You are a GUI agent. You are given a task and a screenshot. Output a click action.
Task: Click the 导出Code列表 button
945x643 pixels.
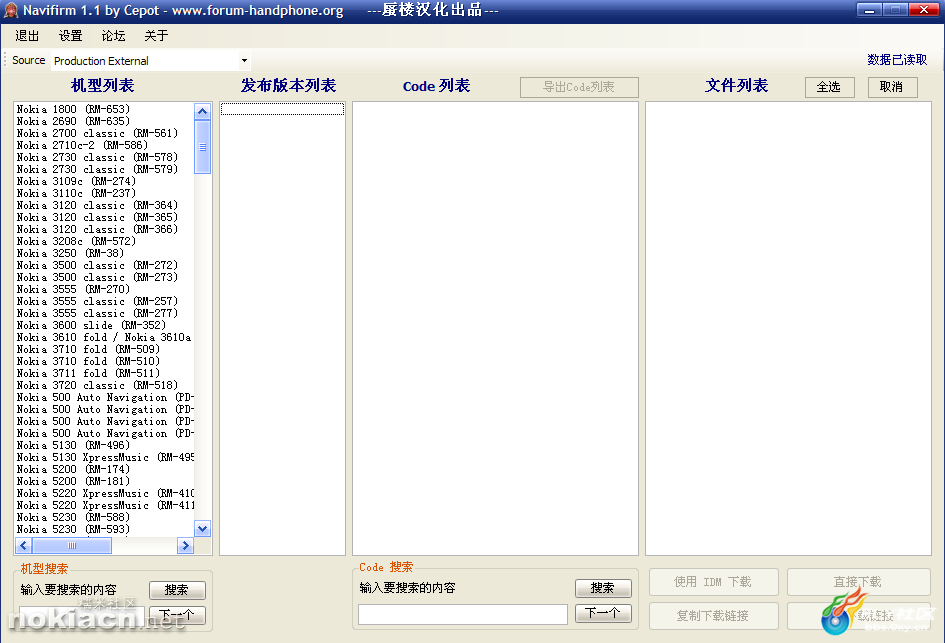coord(579,87)
